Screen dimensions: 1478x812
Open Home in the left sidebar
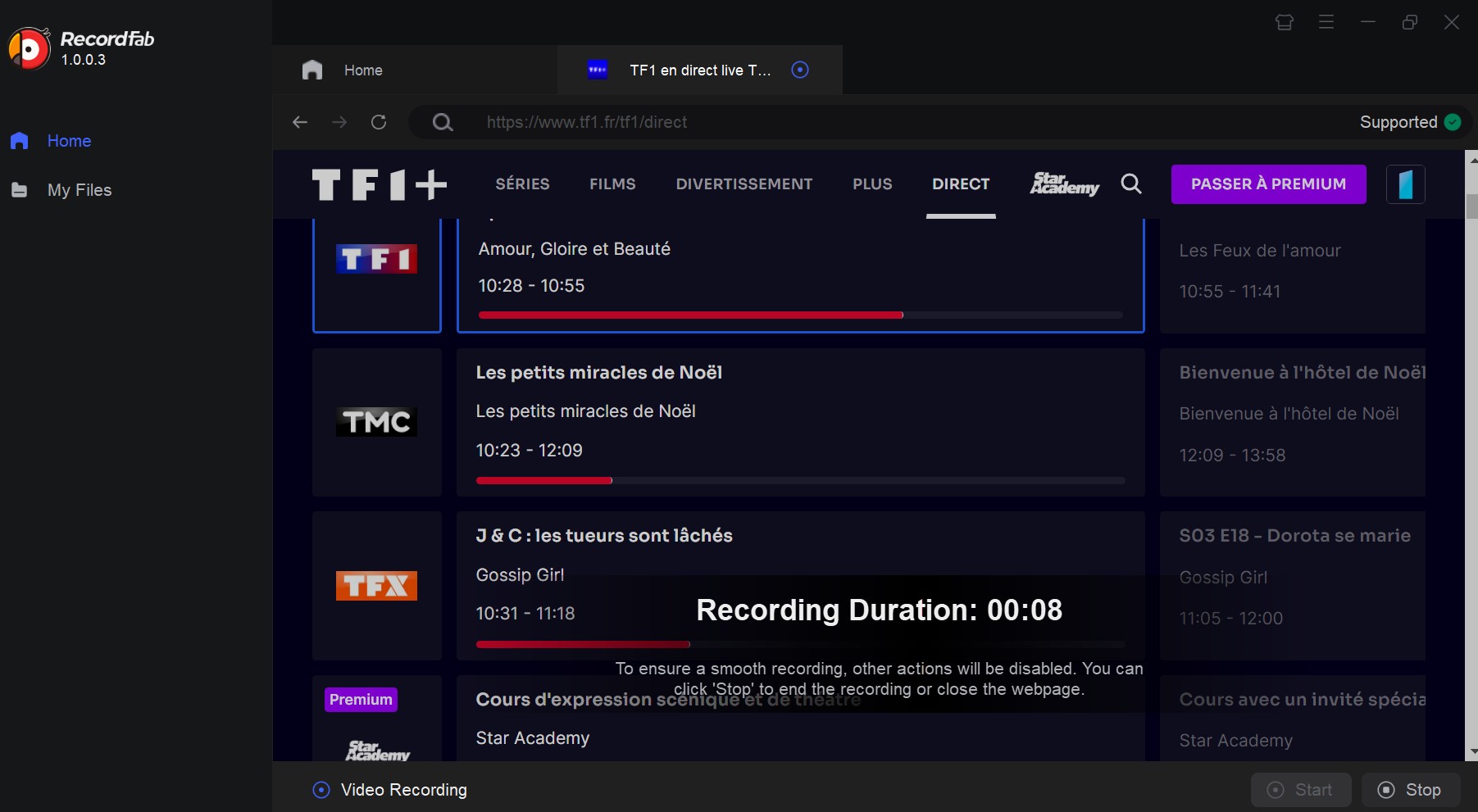click(51, 141)
